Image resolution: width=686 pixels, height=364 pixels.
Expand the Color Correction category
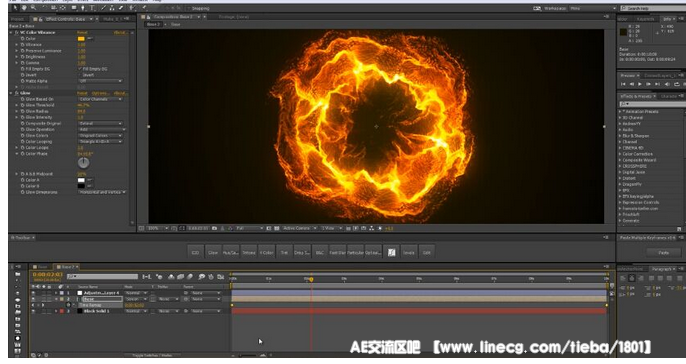[x=620, y=154]
